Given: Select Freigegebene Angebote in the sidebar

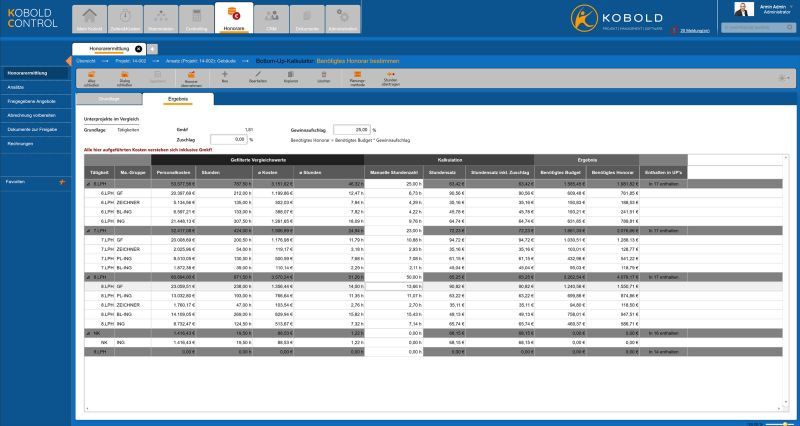Looking at the screenshot, I should tap(30, 101).
